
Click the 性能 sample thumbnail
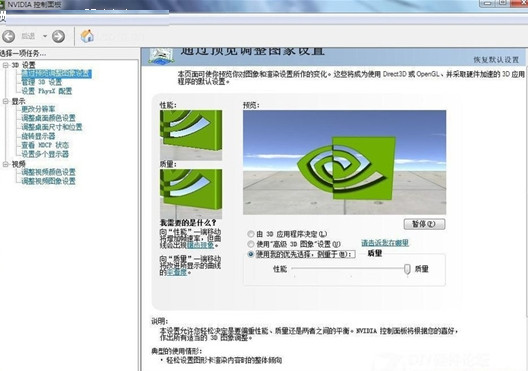[x=191, y=135]
